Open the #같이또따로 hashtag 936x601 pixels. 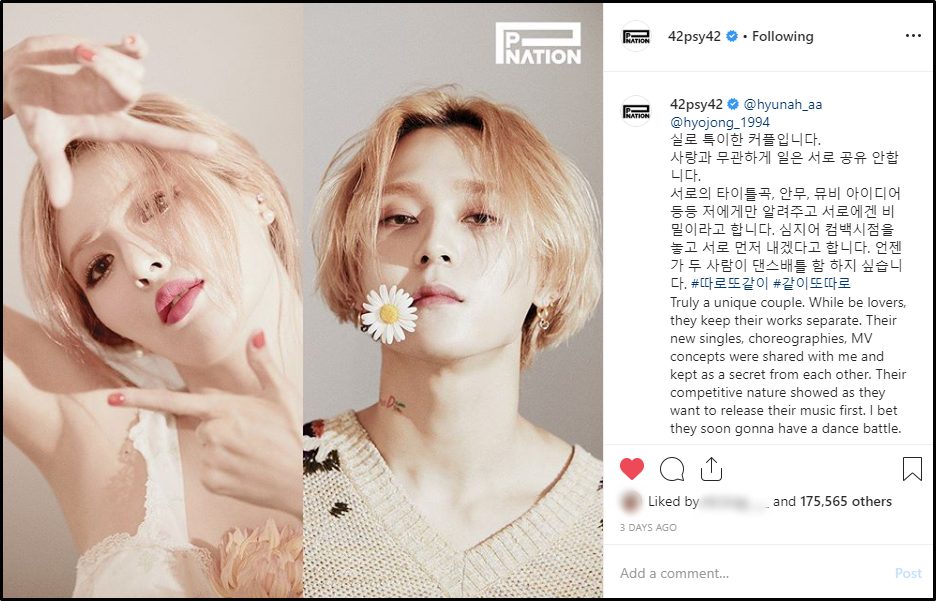point(812,283)
